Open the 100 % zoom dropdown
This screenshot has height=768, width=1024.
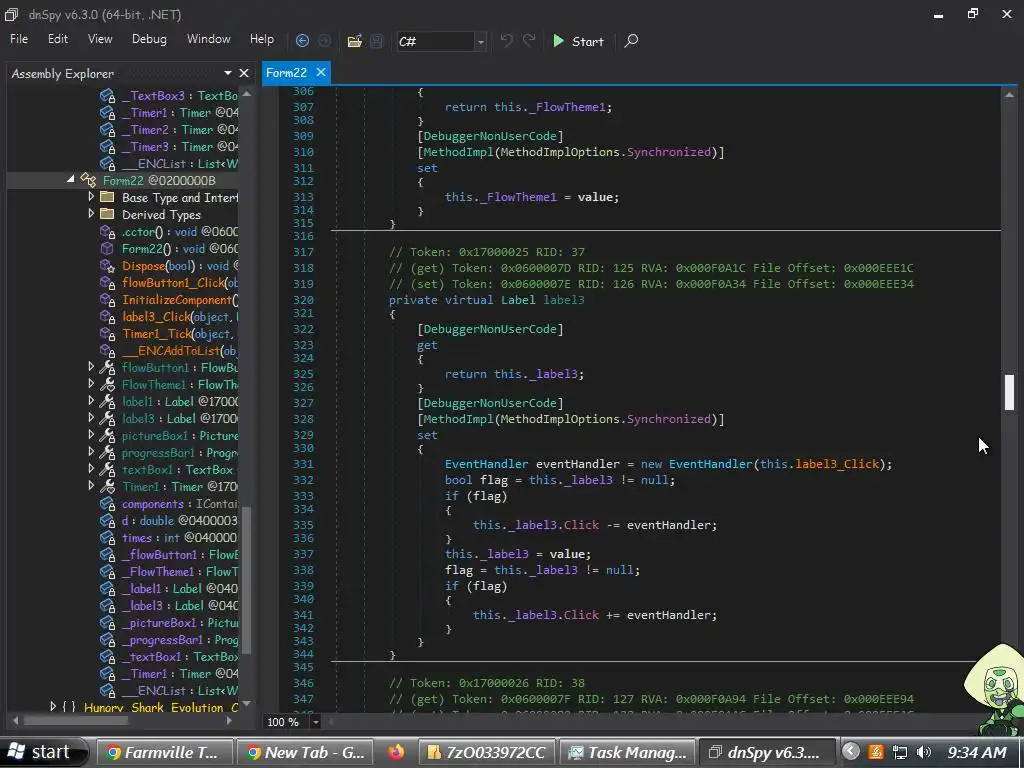pos(316,722)
